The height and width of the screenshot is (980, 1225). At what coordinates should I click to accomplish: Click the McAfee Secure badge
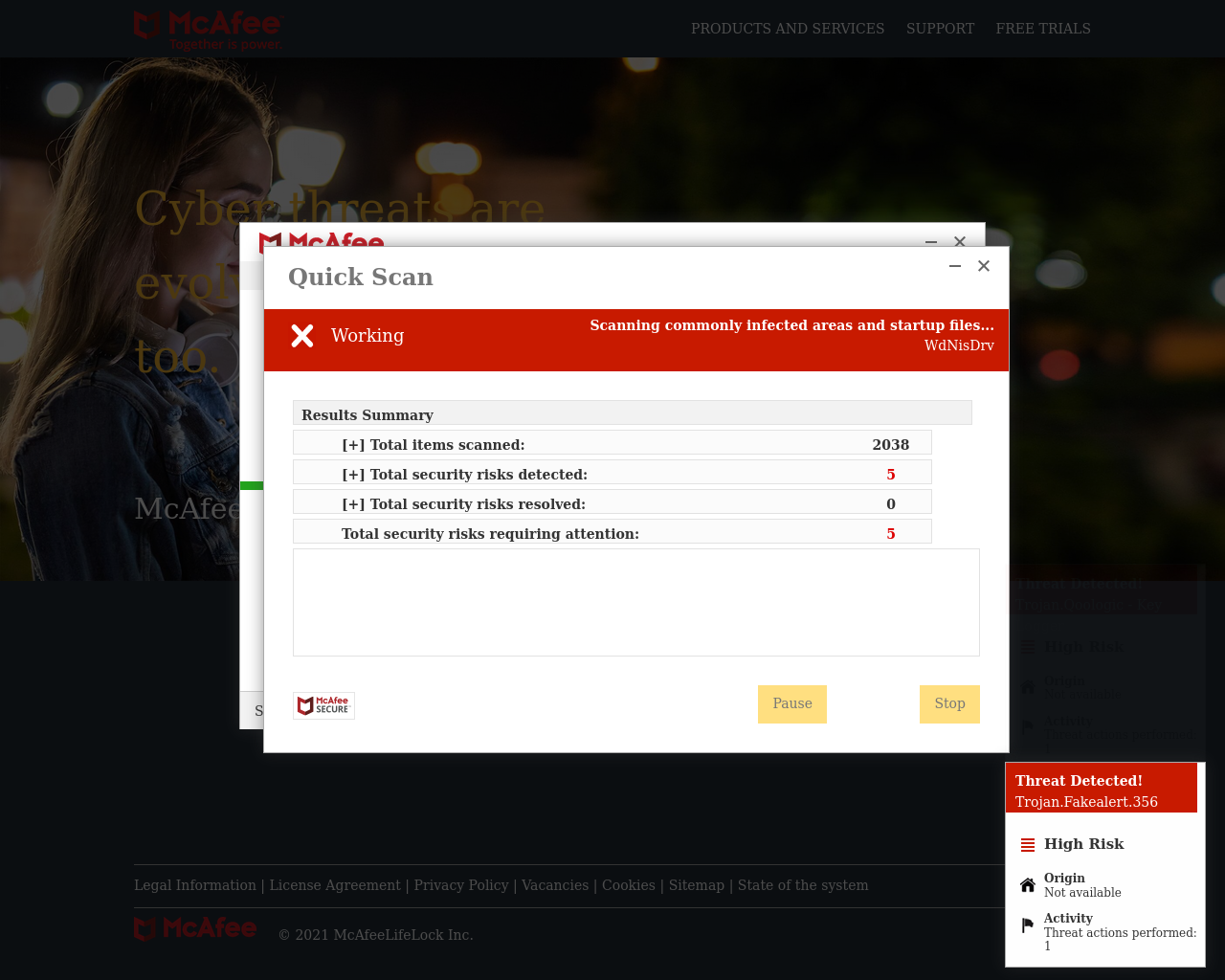[x=323, y=705]
